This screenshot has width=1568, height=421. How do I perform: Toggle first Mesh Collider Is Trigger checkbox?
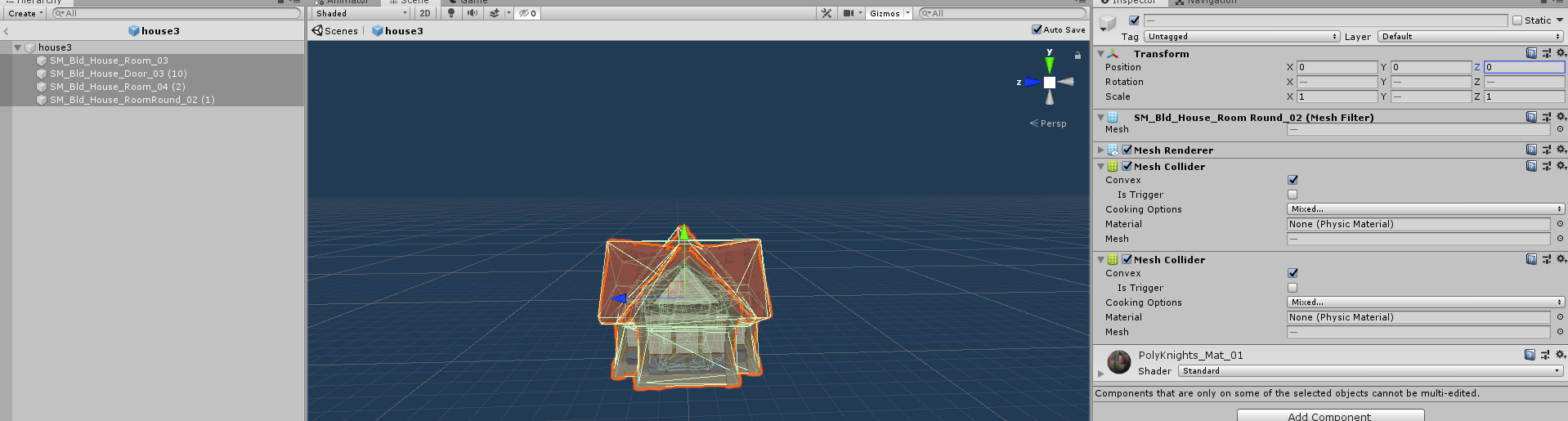coord(1292,195)
